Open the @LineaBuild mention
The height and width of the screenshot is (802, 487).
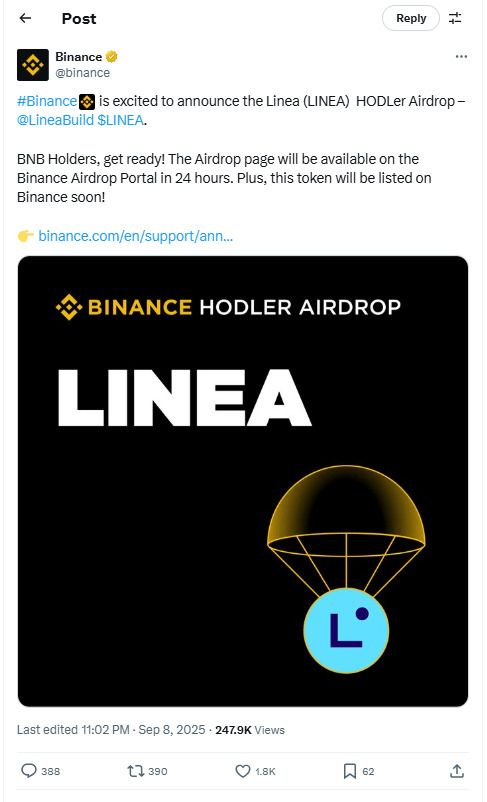click(x=55, y=120)
